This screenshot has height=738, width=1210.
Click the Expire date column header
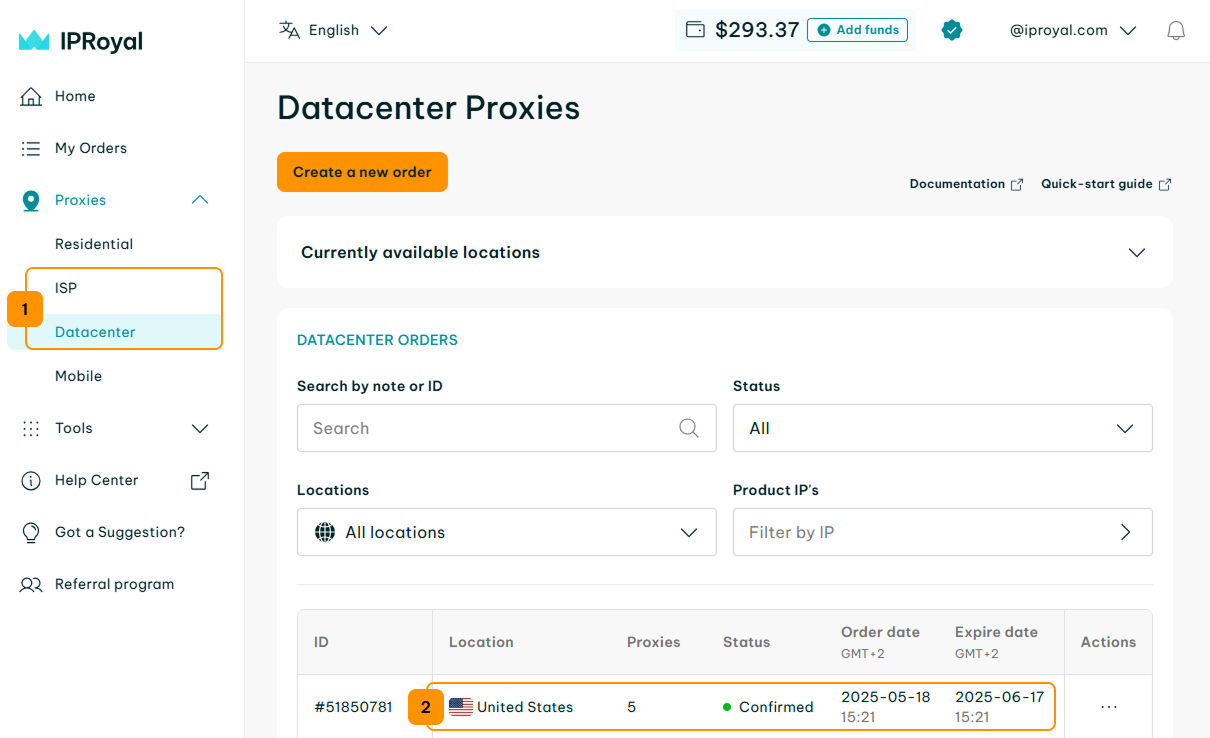pyautogui.click(x=996, y=632)
